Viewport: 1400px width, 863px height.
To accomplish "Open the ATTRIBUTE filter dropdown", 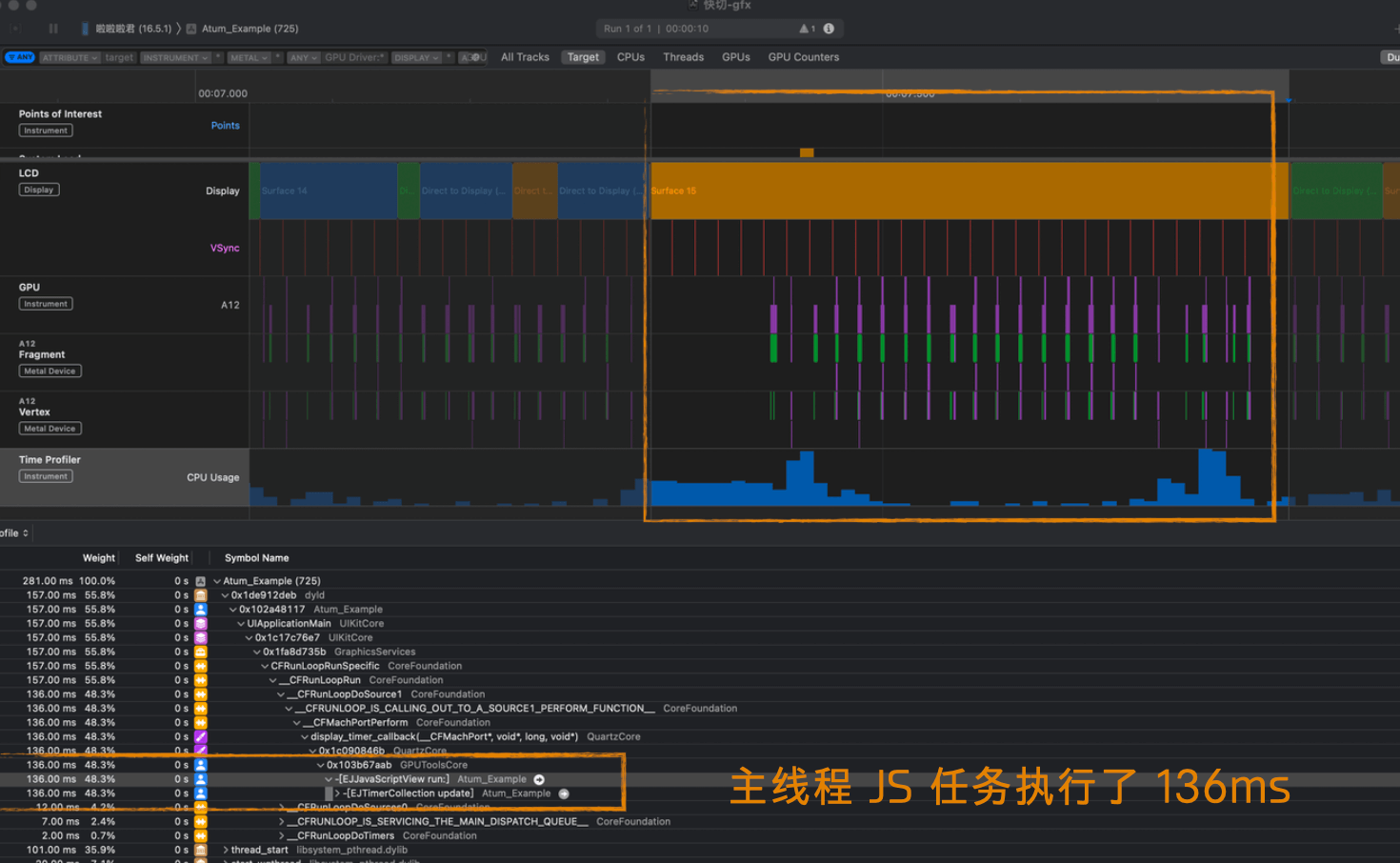I will click(x=70, y=57).
